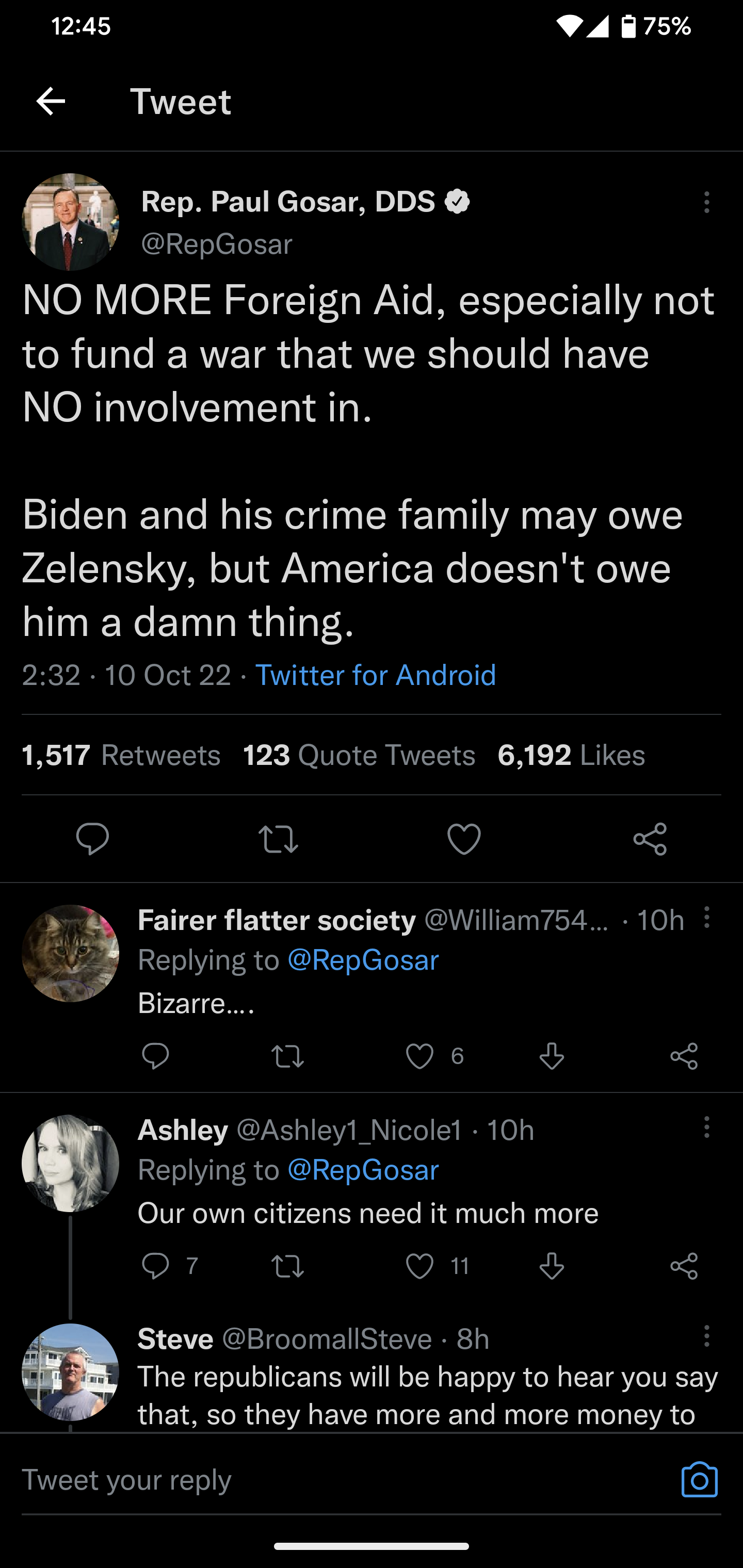743x1568 pixels.
Task: Share Gosar's tweet
Action: click(650, 839)
